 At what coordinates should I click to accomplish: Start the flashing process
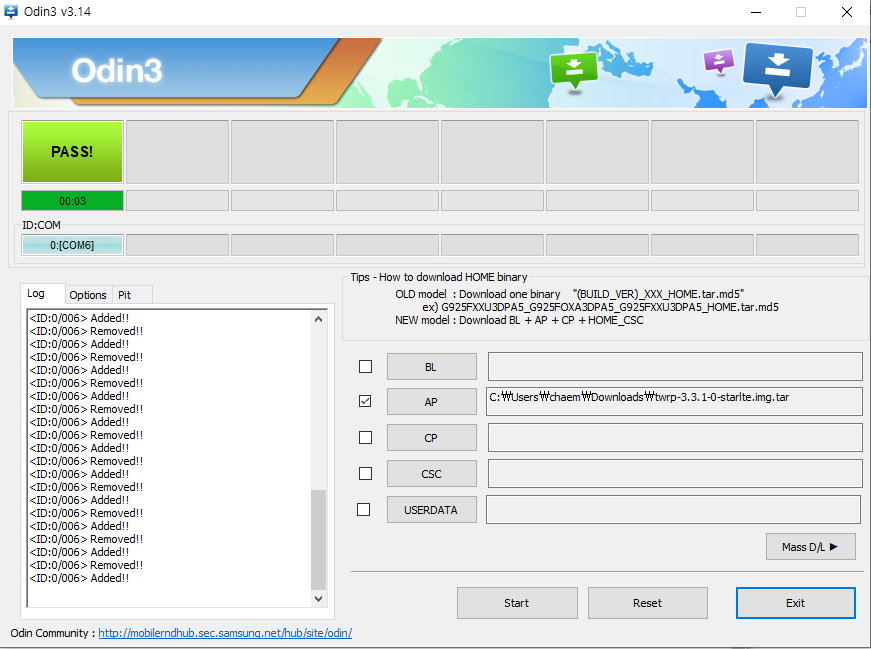[517, 603]
